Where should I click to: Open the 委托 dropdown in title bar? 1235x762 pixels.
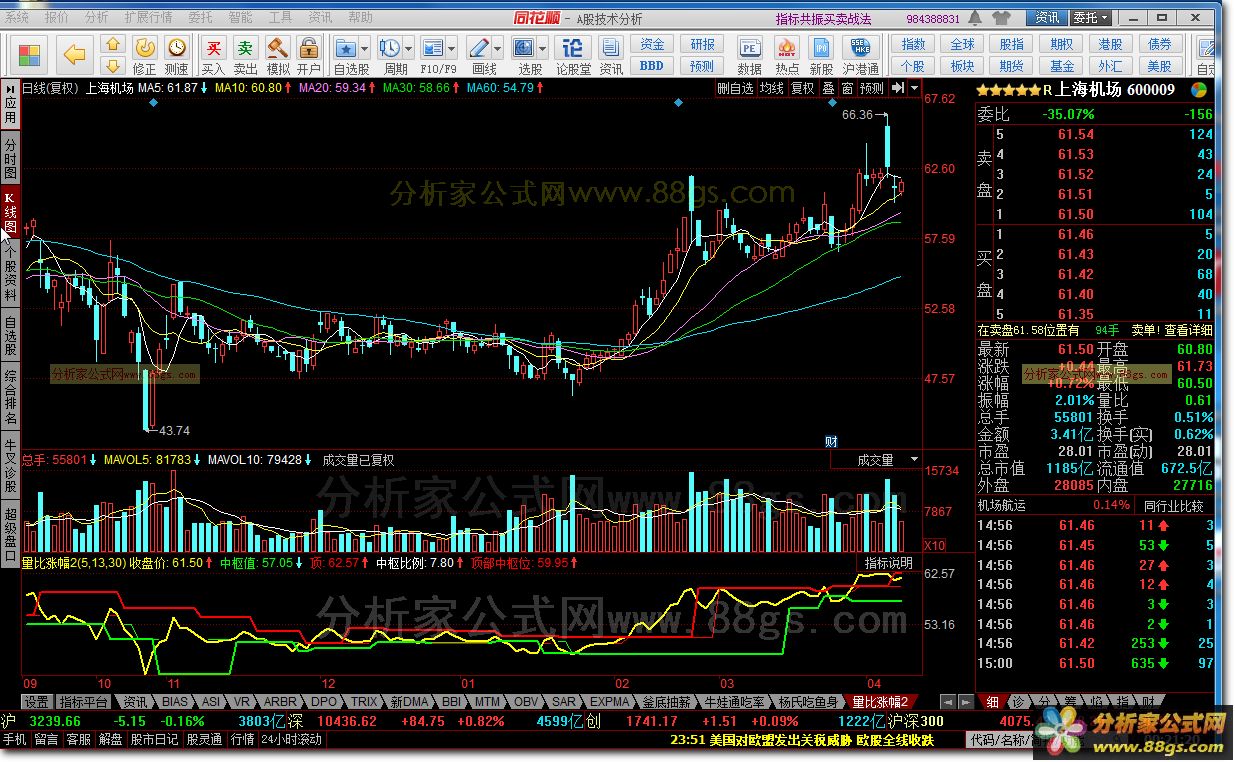[x=1091, y=18]
